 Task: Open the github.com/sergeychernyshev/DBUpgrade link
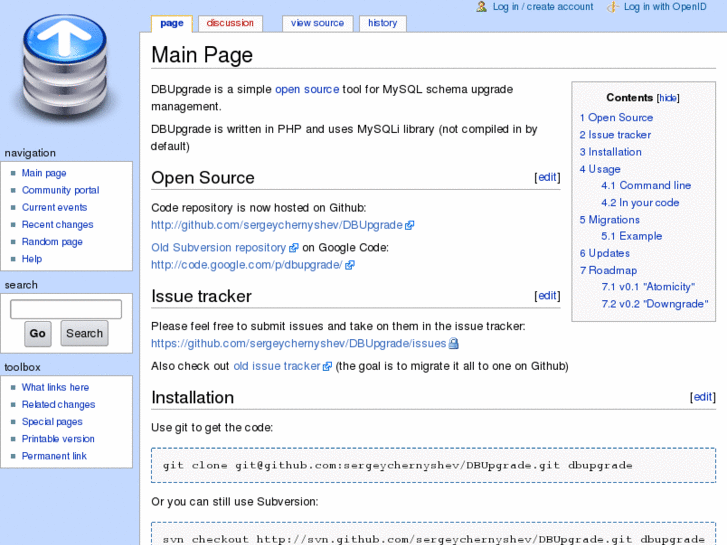point(277,225)
